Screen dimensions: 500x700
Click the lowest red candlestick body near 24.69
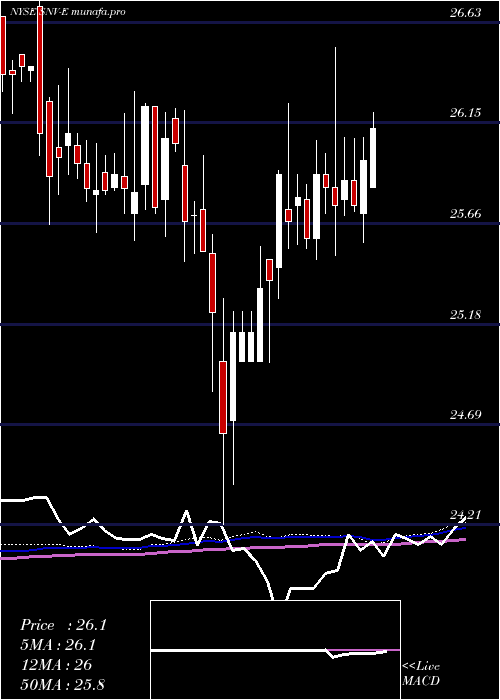pos(223,397)
